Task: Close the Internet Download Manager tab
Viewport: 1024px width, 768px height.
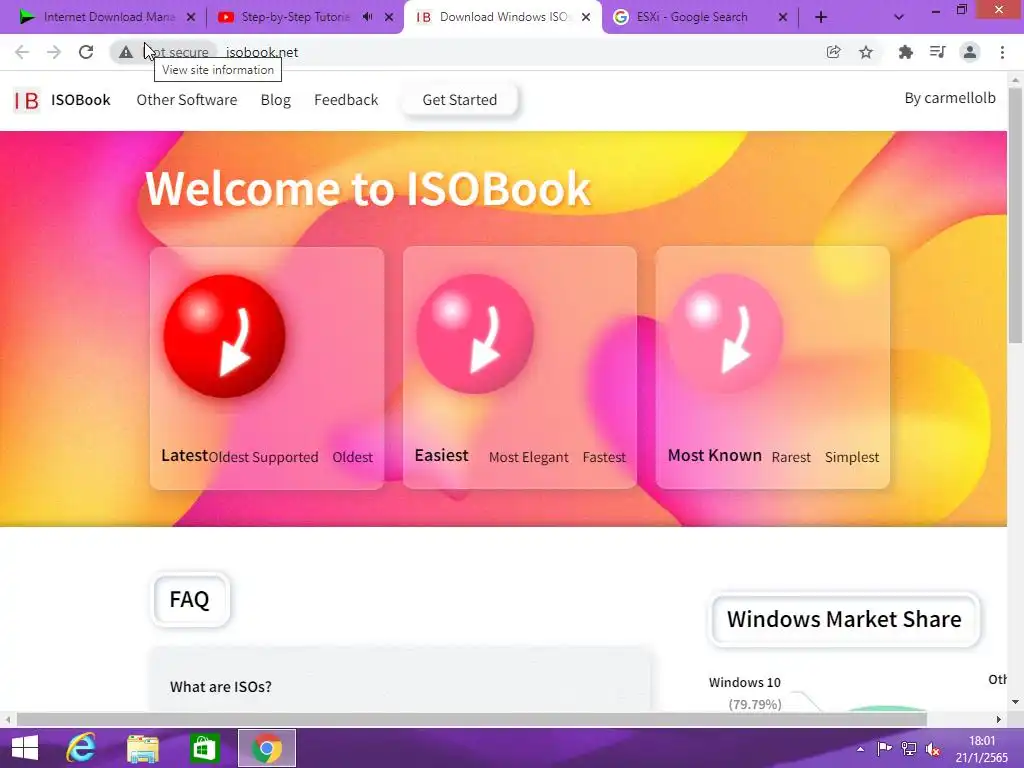Action: [191, 18]
